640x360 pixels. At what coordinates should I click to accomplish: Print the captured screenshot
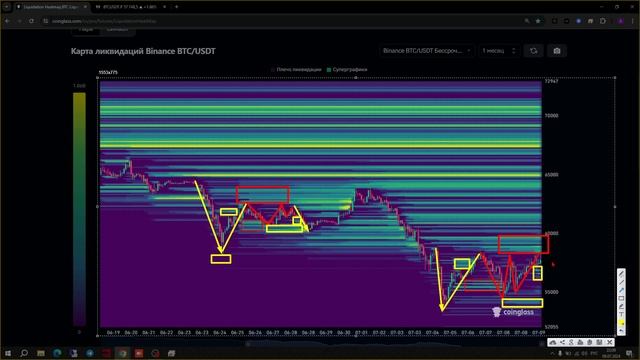pyautogui.click(x=580, y=342)
